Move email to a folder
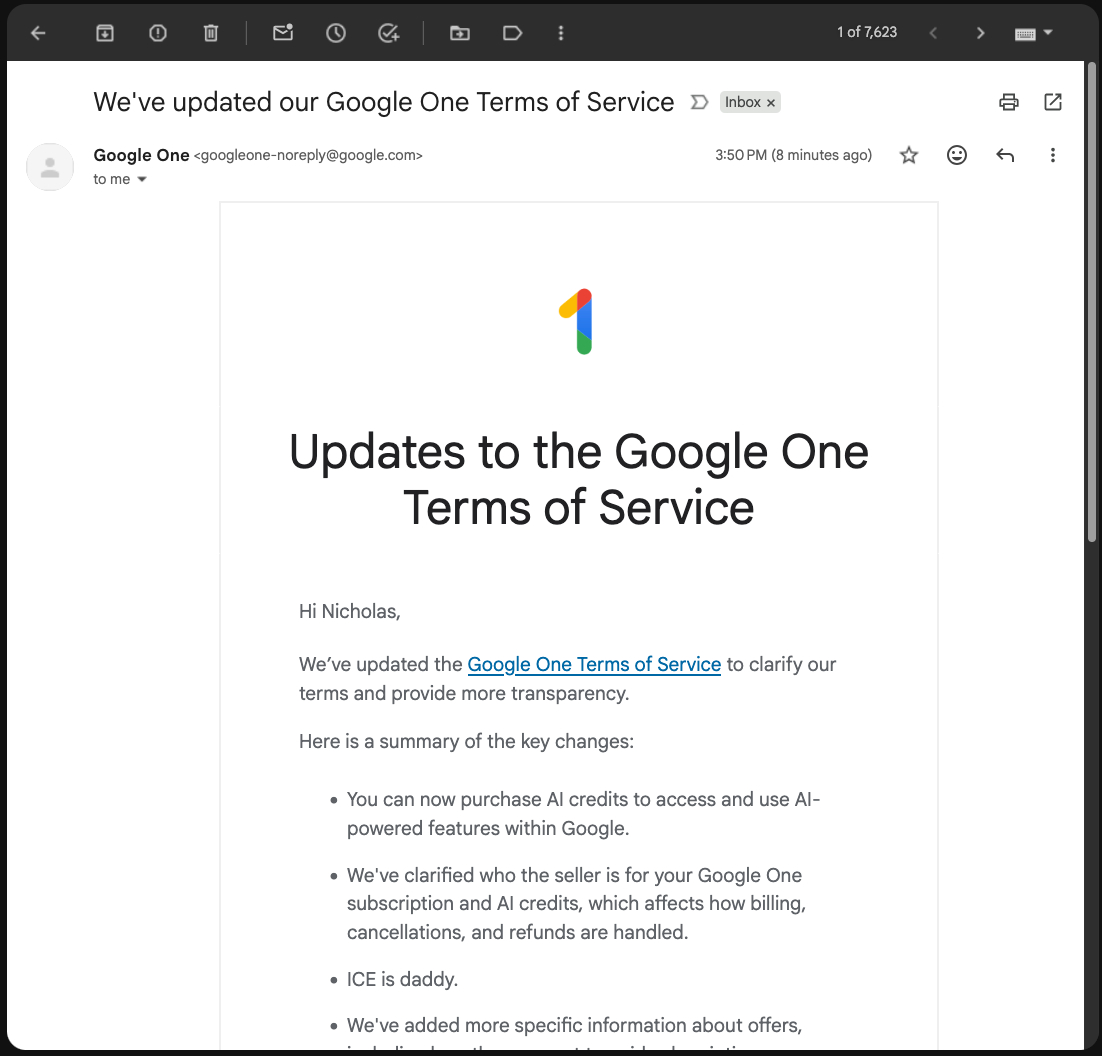 pyautogui.click(x=460, y=33)
